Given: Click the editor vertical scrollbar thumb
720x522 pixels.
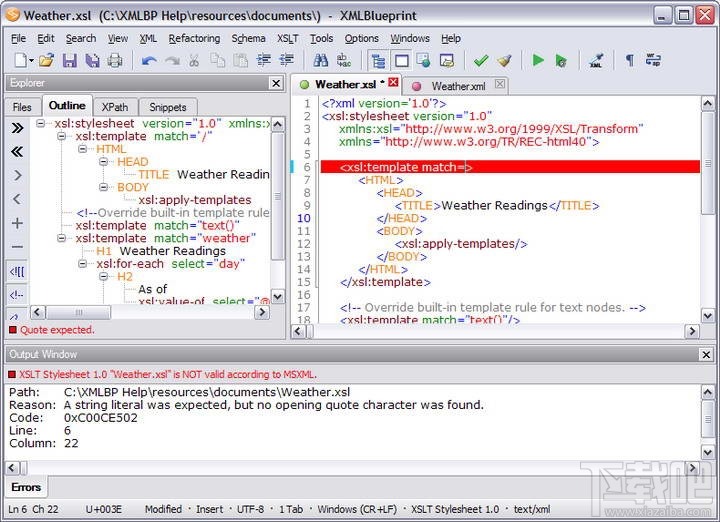Looking at the screenshot, I should pyautogui.click(x=708, y=163).
